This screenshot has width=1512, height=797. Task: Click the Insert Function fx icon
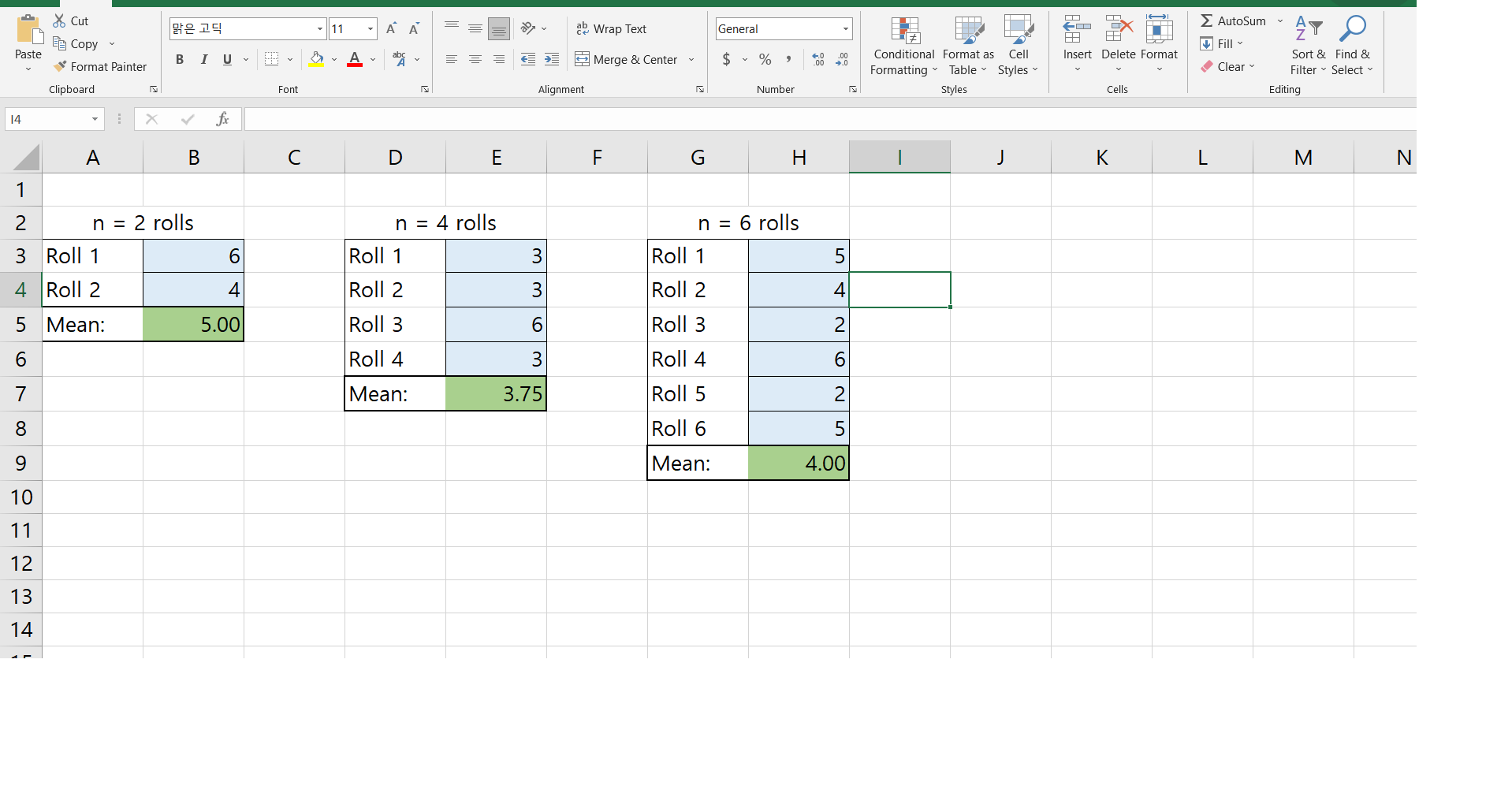(223, 119)
